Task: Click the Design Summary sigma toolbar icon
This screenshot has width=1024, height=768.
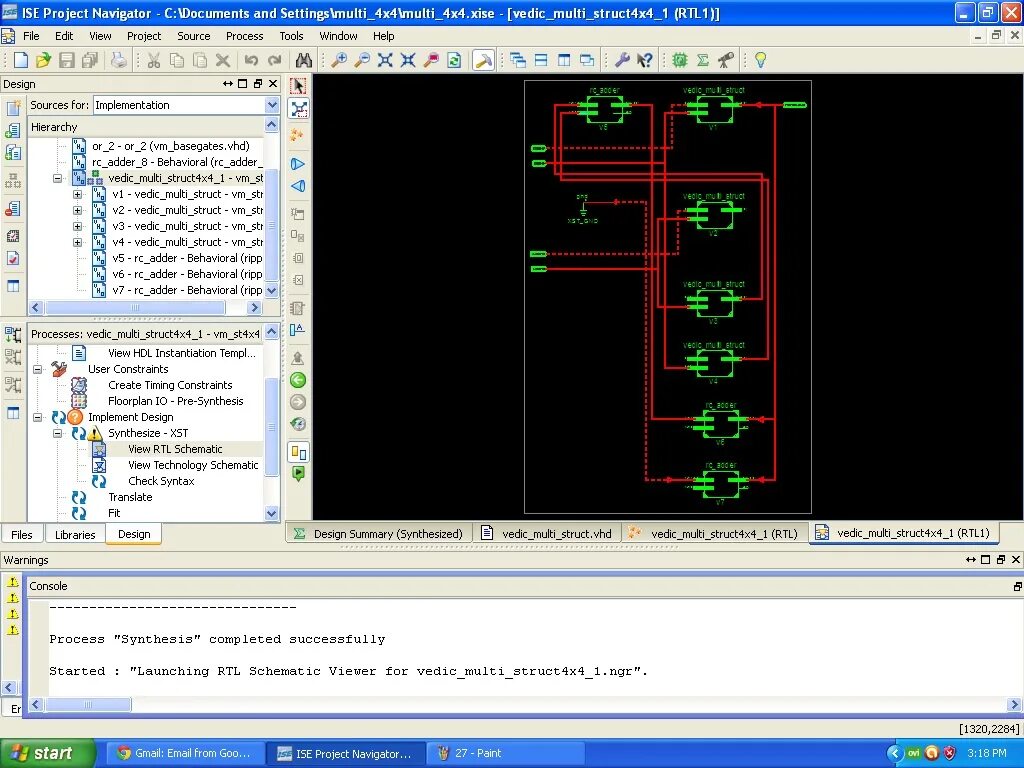Action: 703,60
